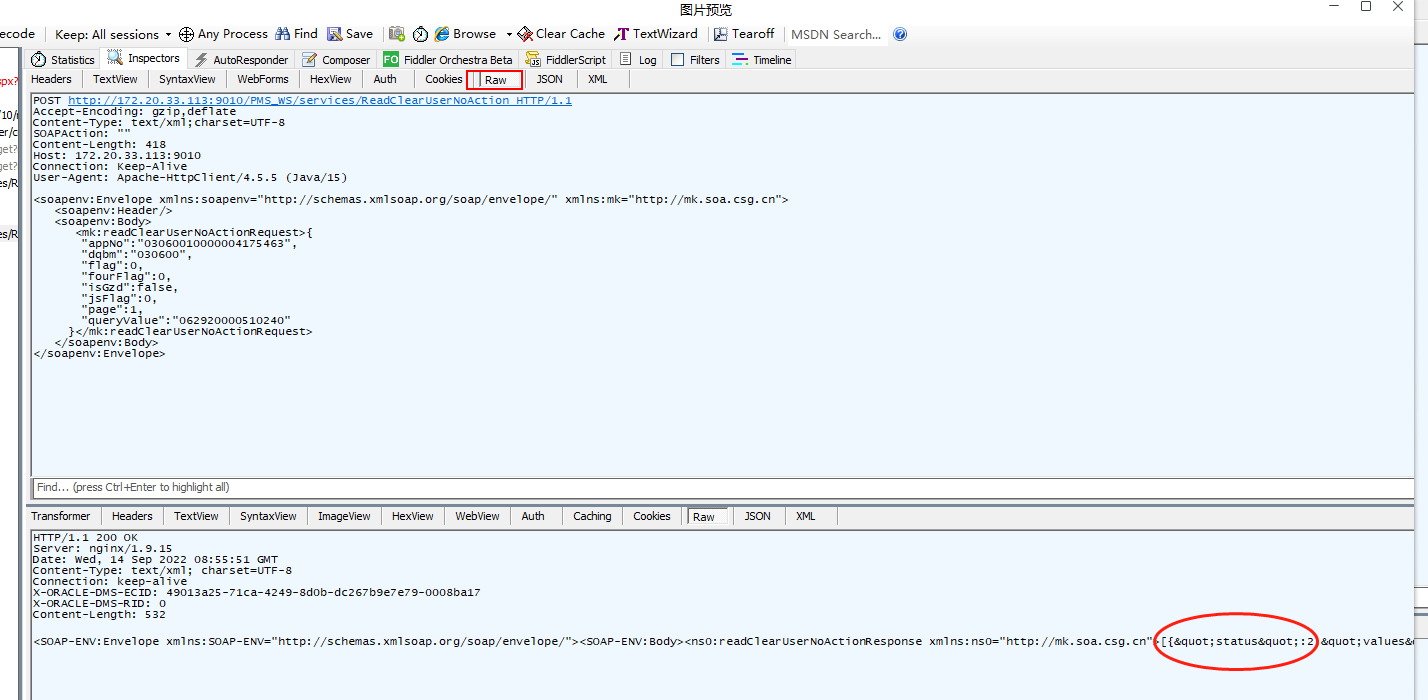The image size is (1428, 700).
Task: Toggle the Filters checkbox
Action: (678, 60)
